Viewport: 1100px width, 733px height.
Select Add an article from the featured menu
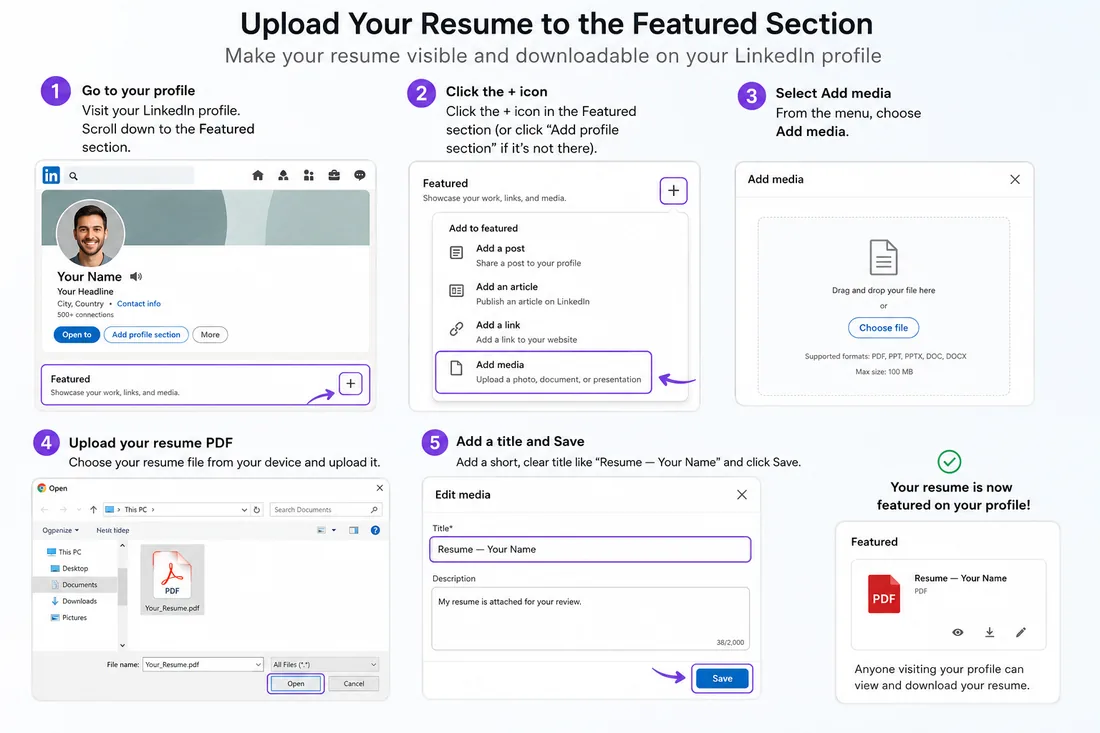(x=544, y=294)
